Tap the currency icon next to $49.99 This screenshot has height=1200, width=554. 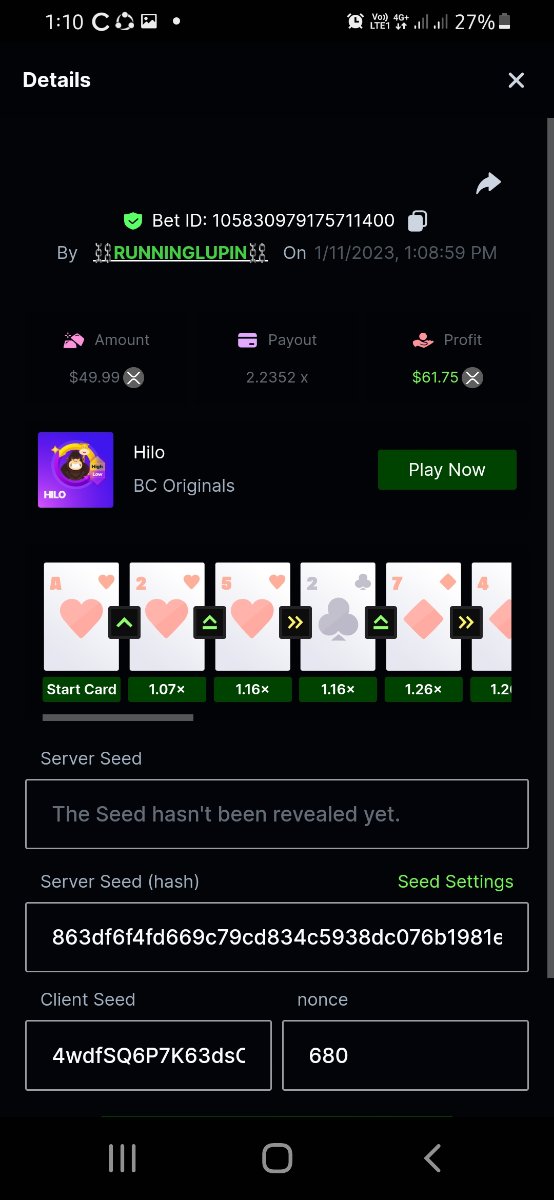coord(133,377)
